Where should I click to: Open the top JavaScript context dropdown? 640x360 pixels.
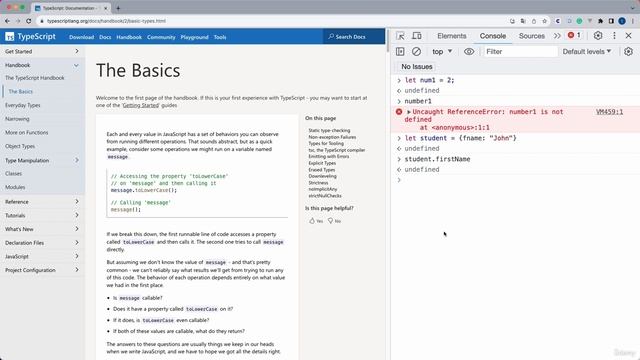coord(442,51)
